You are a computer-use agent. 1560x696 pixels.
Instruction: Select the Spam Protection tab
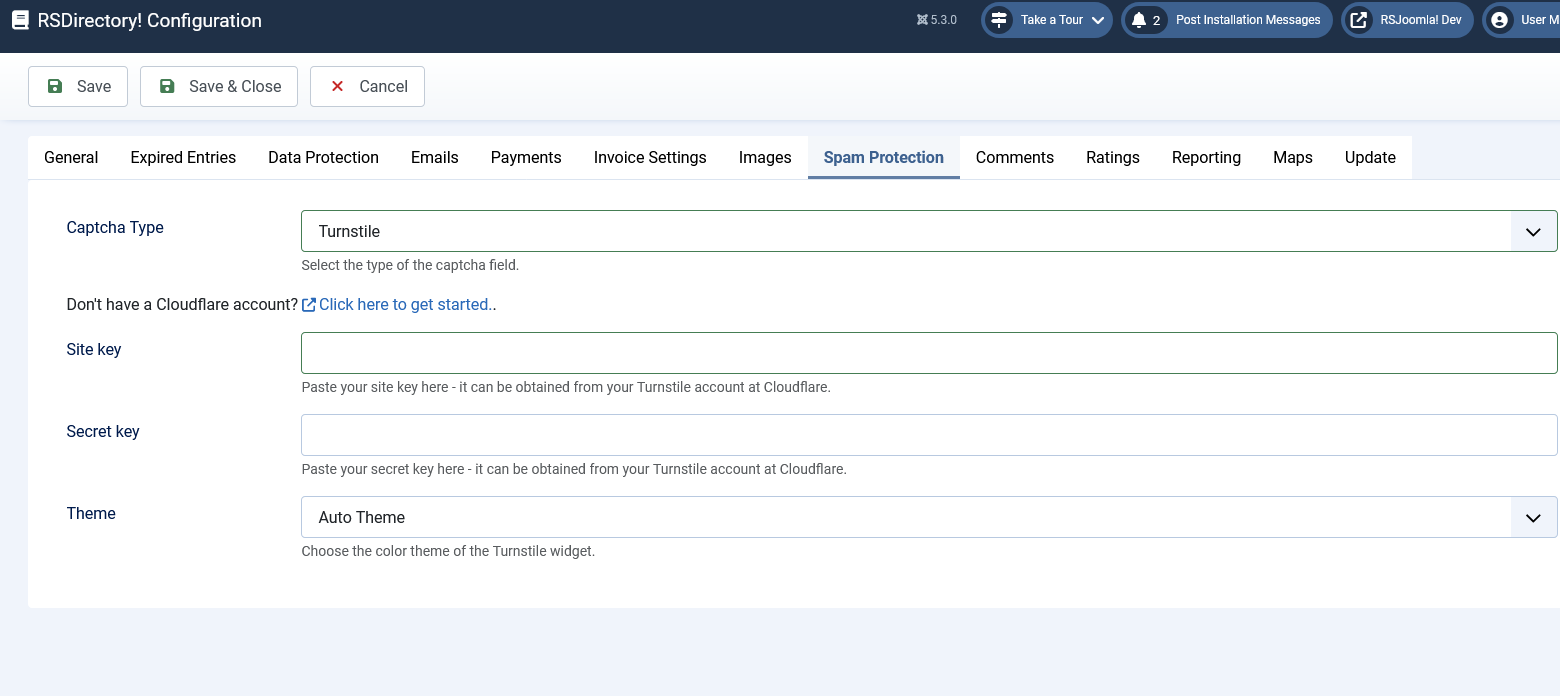(884, 157)
